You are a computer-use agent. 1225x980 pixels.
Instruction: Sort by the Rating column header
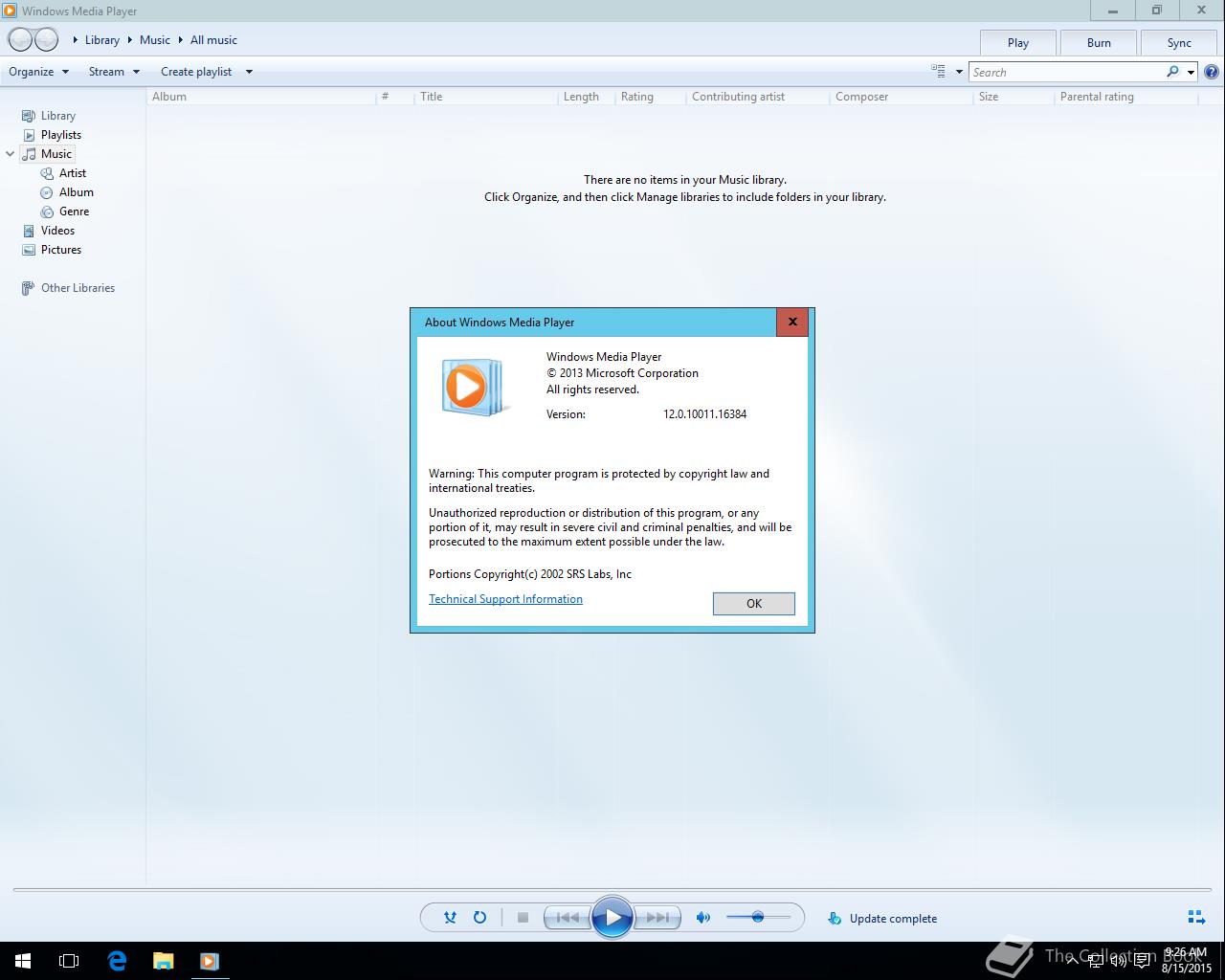pos(651,97)
